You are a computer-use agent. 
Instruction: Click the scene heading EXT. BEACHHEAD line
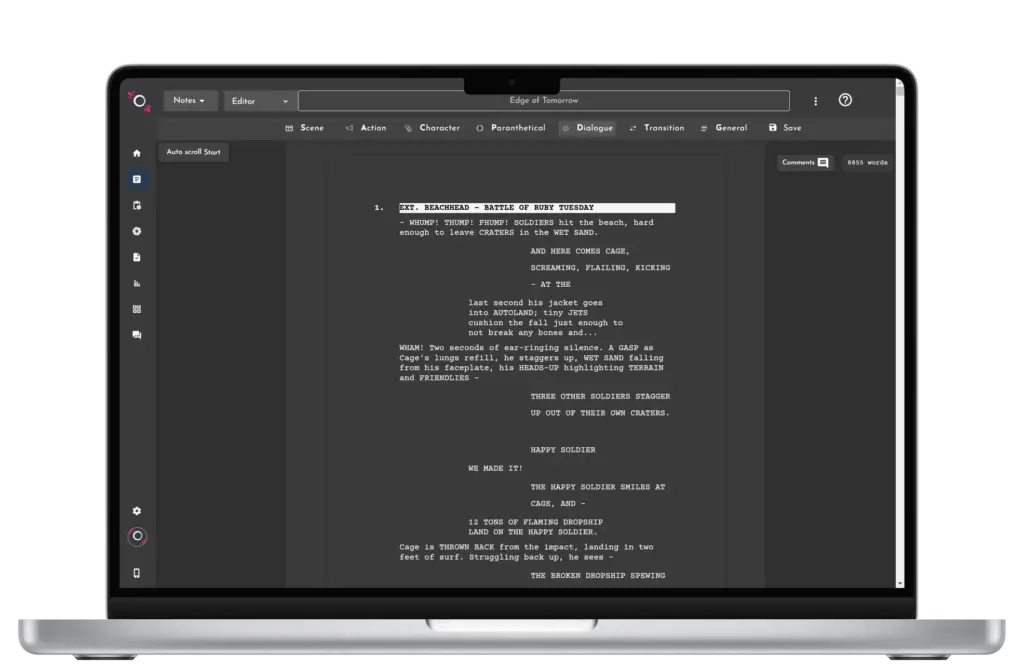[x=537, y=208]
